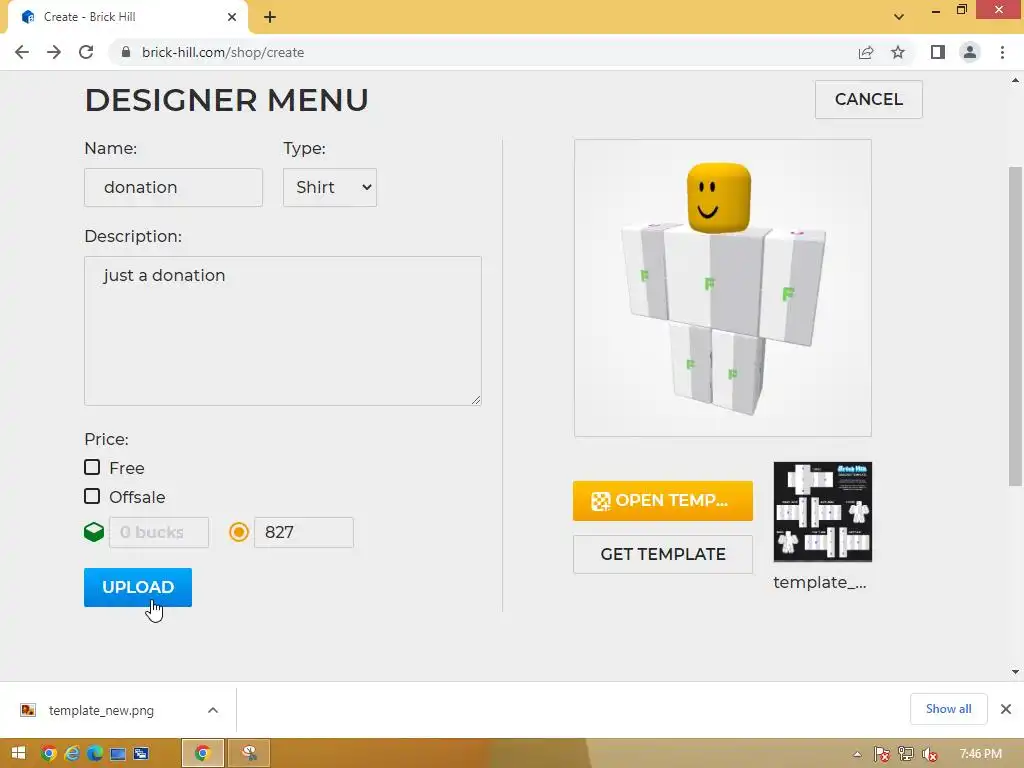Click the uploaded template thumbnail
1024x768 pixels.
(x=822, y=511)
